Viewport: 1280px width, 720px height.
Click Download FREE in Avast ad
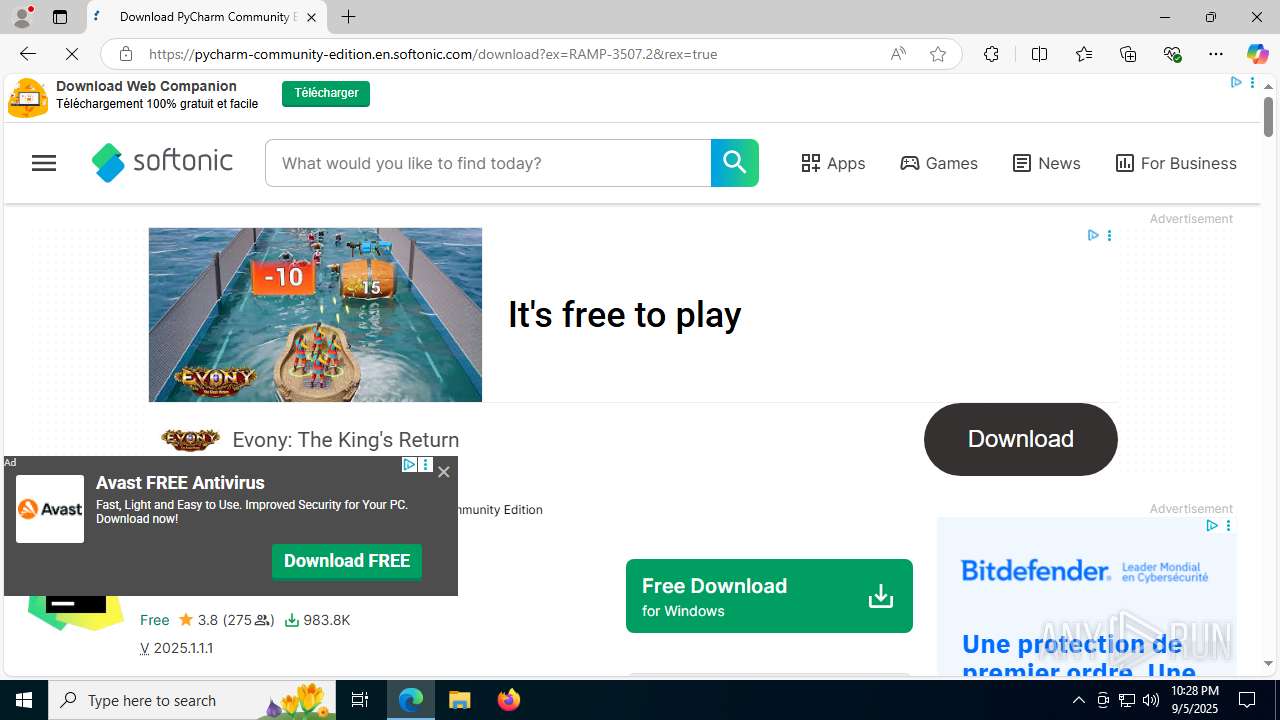tap(347, 561)
